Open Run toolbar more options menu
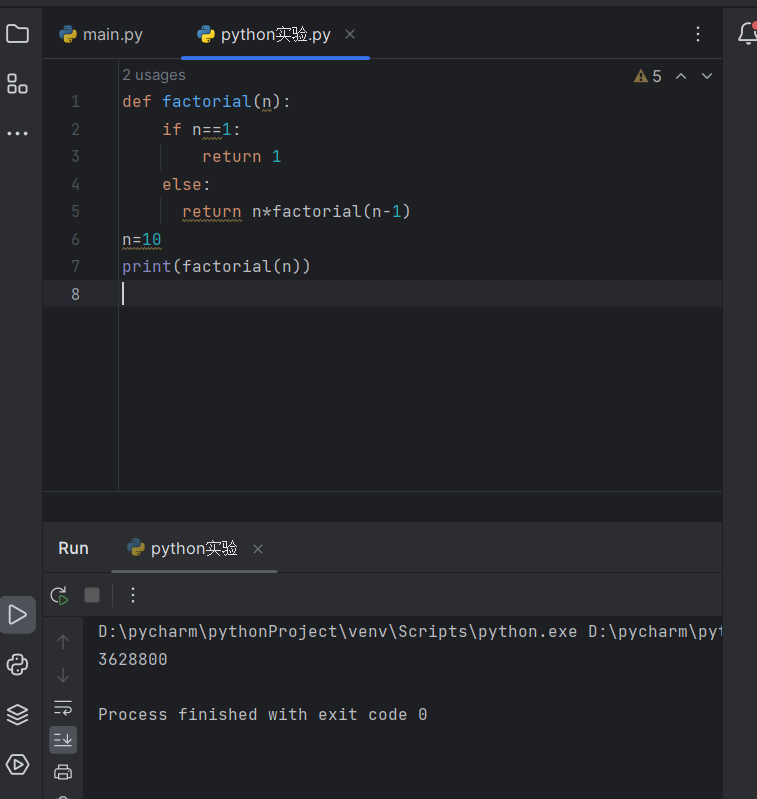The height and width of the screenshot is (799, 757). pyautogui.click(x=133, y=595)
